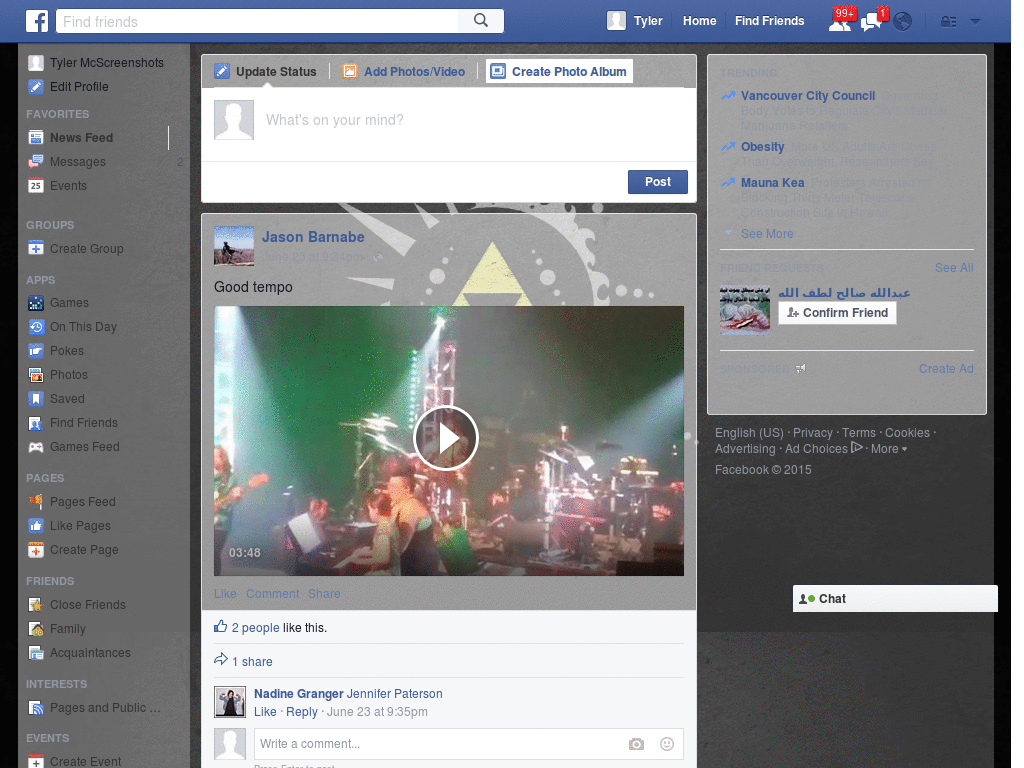Click Create Page plus icon

tap(36, 550)
